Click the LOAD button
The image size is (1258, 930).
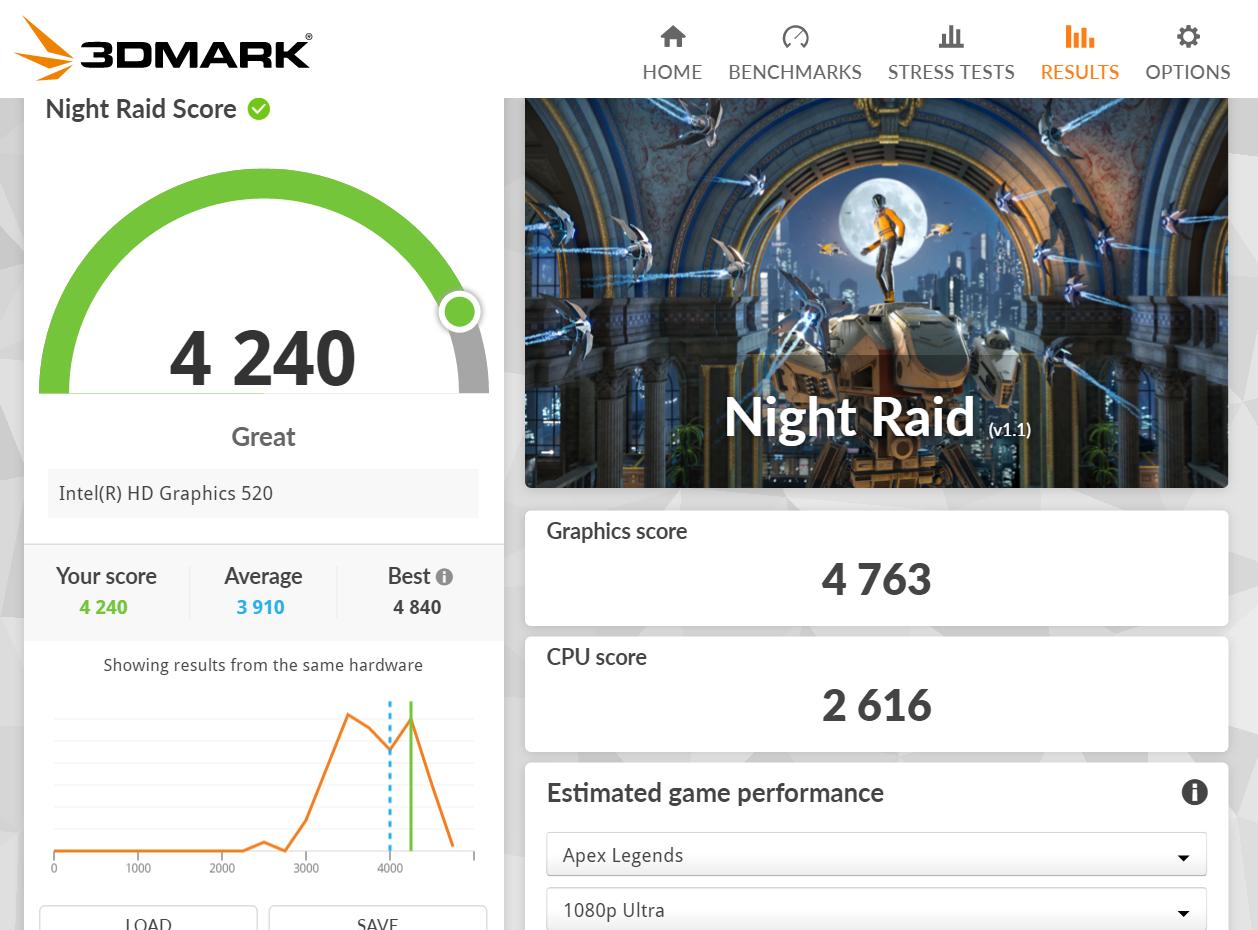148,918
